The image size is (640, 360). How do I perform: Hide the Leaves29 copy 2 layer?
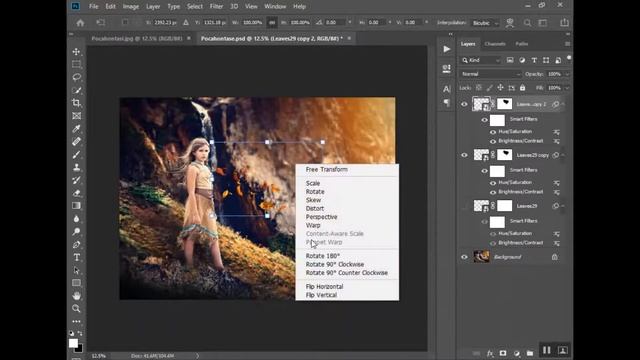pyautogui.click(x=464, y=104)
